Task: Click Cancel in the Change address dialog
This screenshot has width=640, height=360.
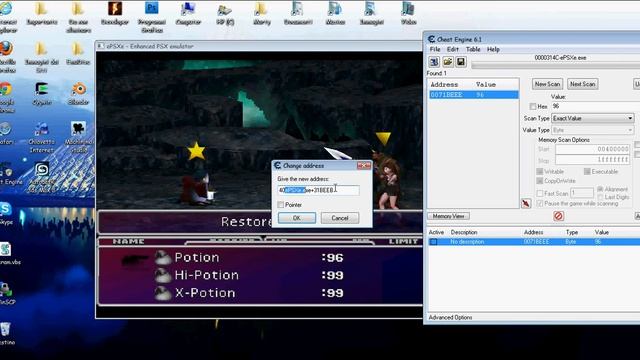Action: click(340, 218)
